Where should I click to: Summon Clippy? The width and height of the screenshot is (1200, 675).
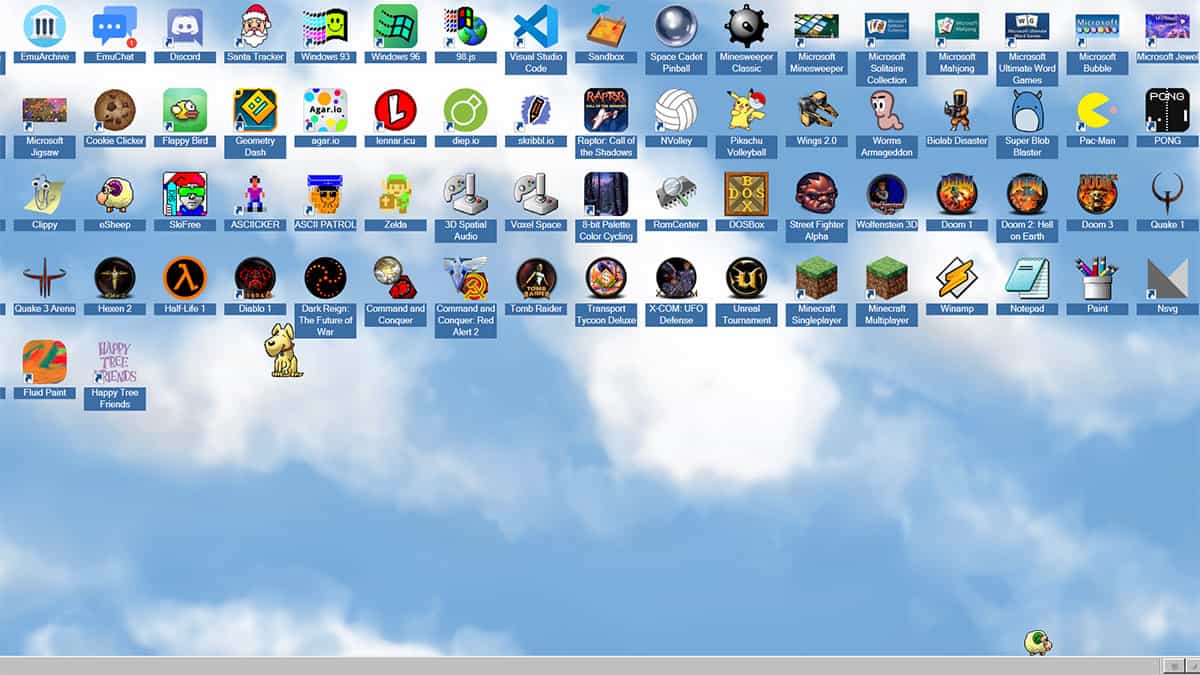44,195
